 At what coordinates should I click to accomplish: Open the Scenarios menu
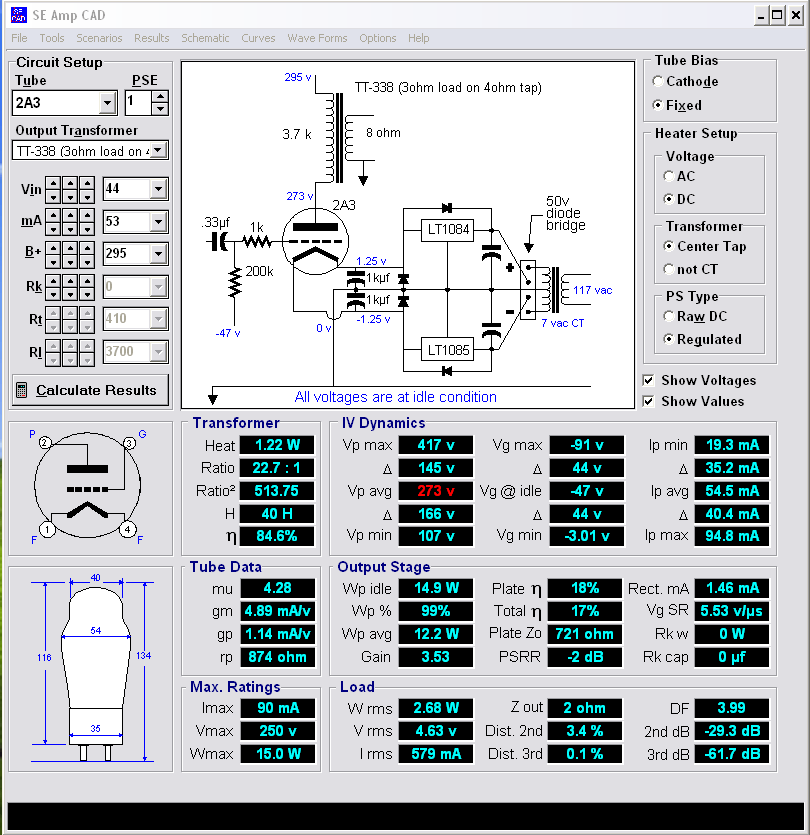tap(99, 38)
